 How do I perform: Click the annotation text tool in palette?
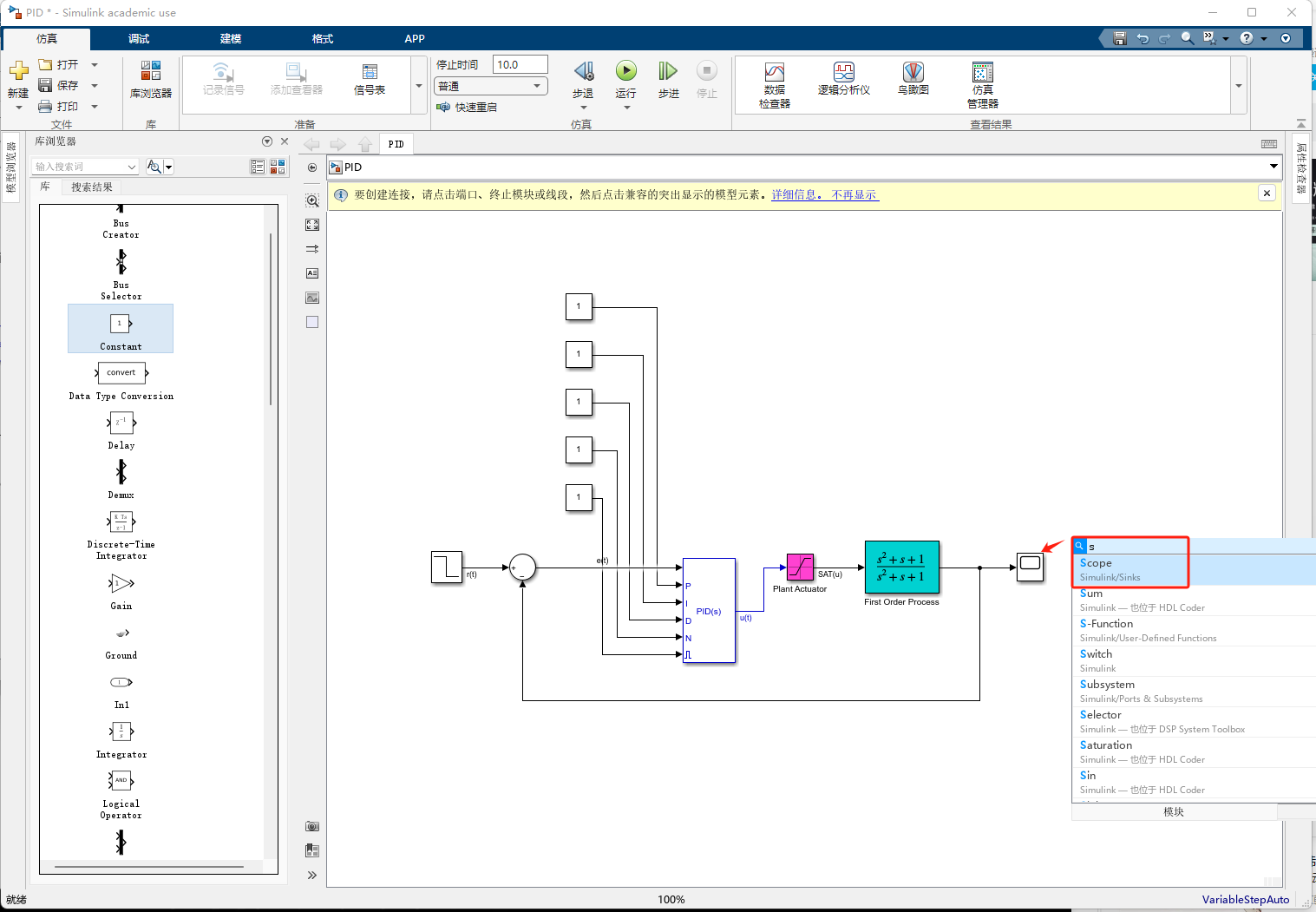[312, 273]
